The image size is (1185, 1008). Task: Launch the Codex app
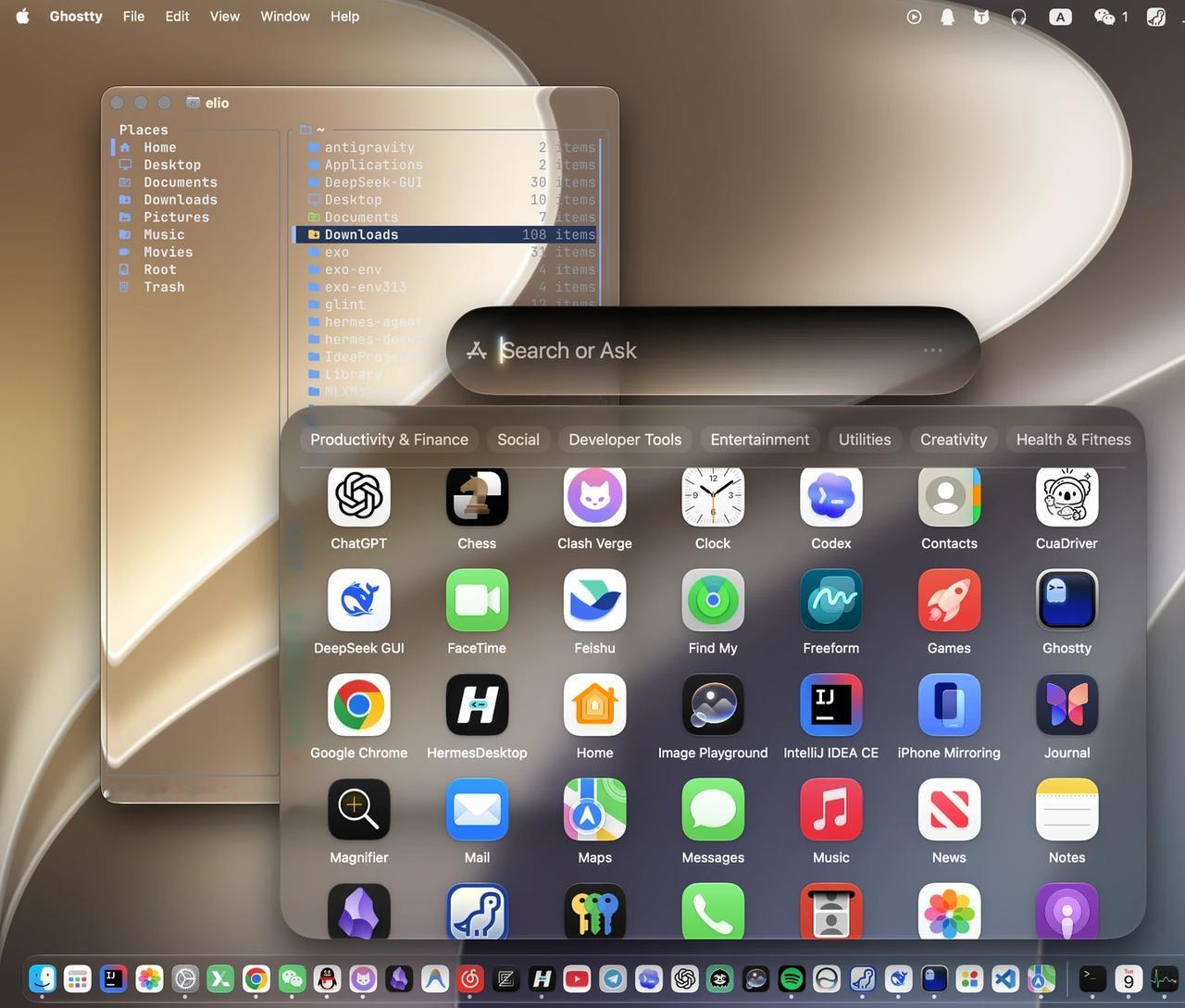831,495
